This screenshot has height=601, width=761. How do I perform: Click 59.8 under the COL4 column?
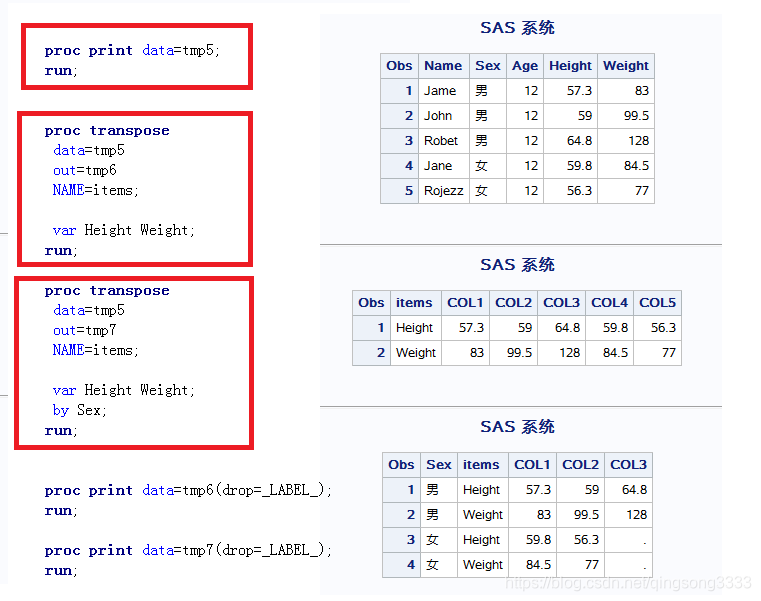[609, 328]
